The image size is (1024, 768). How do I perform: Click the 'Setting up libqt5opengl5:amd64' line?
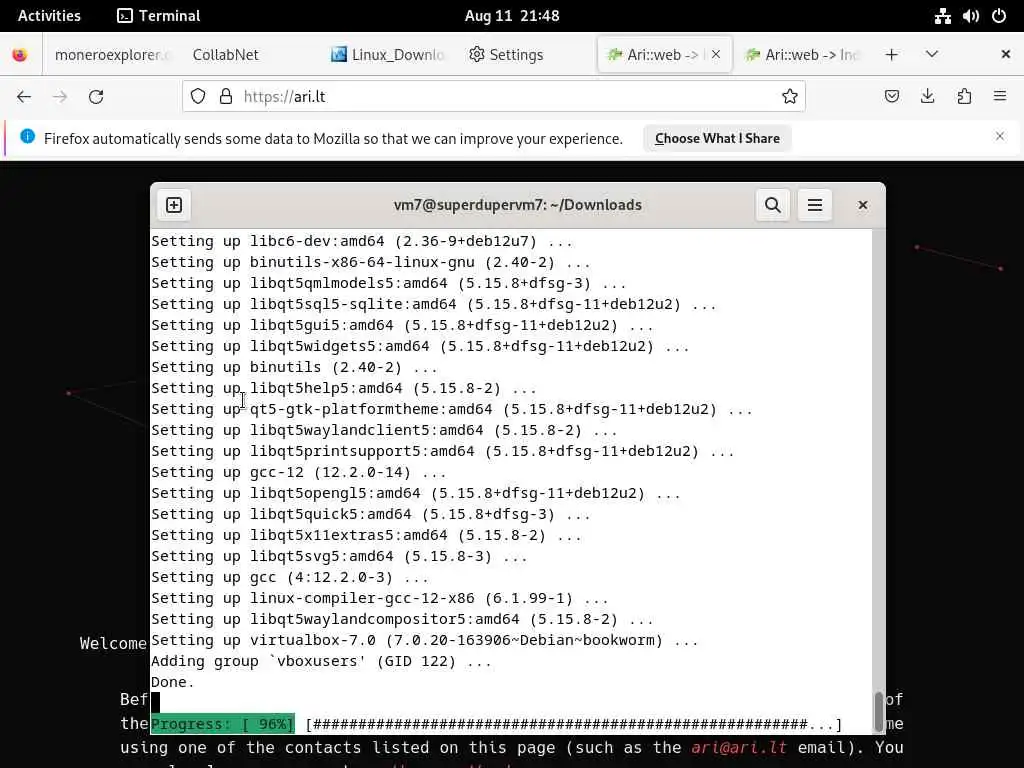click(416, 493)
